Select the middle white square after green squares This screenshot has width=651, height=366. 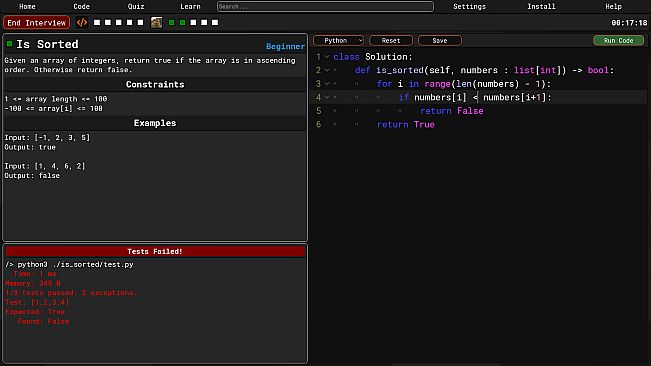(x=204, y=22)
